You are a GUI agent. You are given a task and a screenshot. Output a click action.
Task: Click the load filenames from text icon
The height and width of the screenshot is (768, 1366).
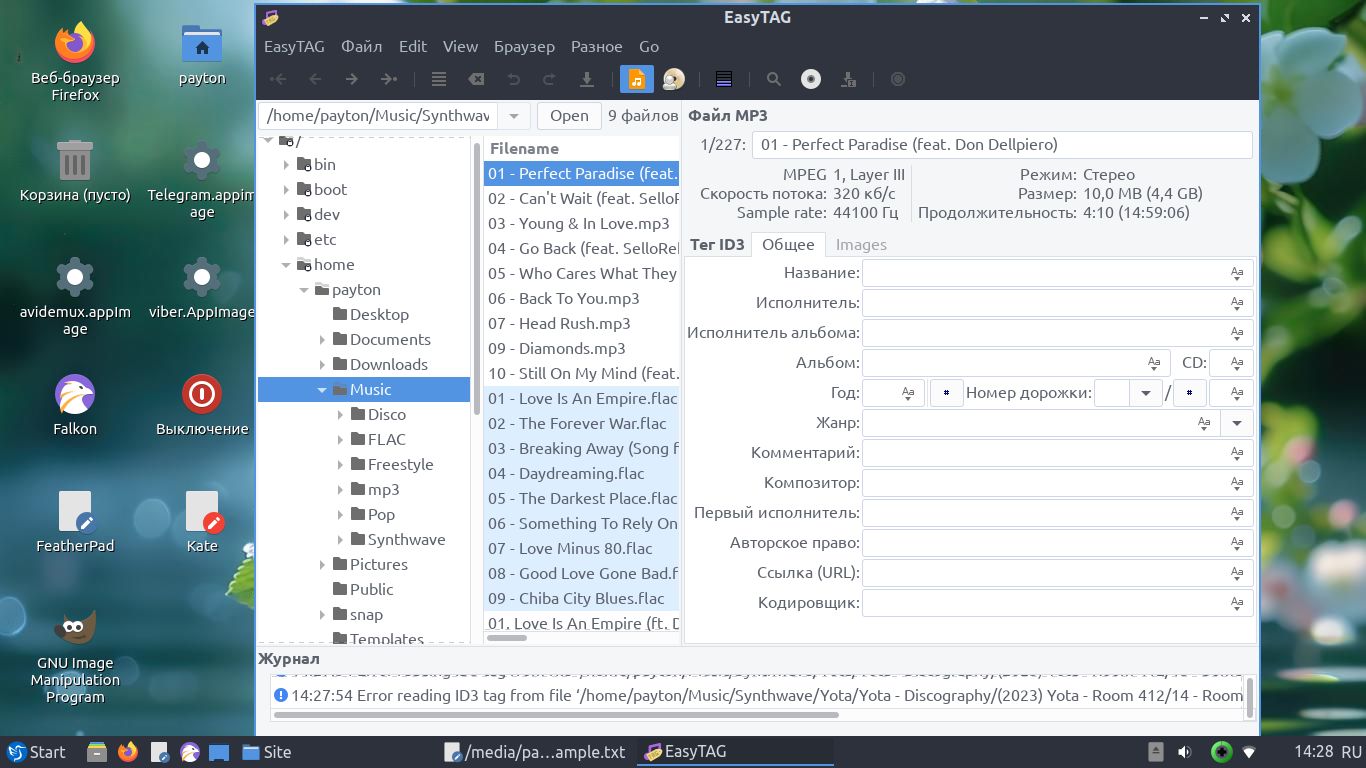[x=848, y=79]
